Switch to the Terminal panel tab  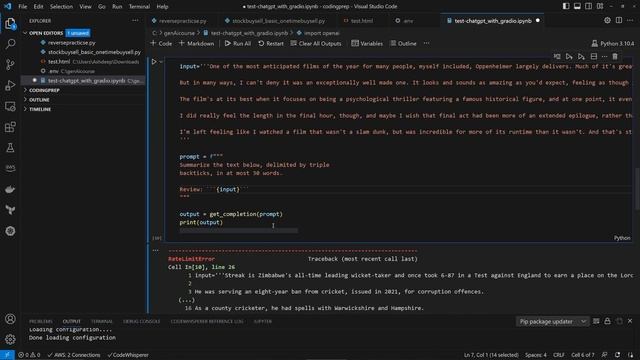click(x=102, y=321)
